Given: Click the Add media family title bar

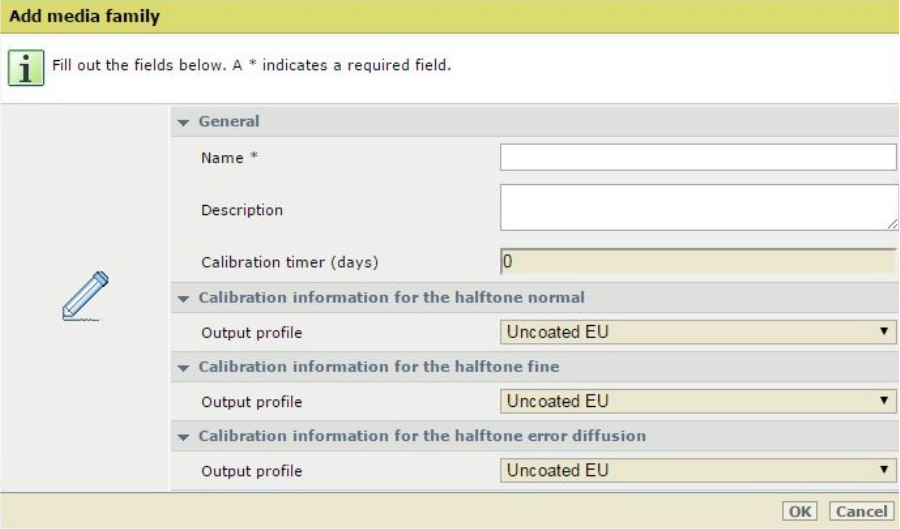Looking at the screenshot, I should (x=449, y=17).
